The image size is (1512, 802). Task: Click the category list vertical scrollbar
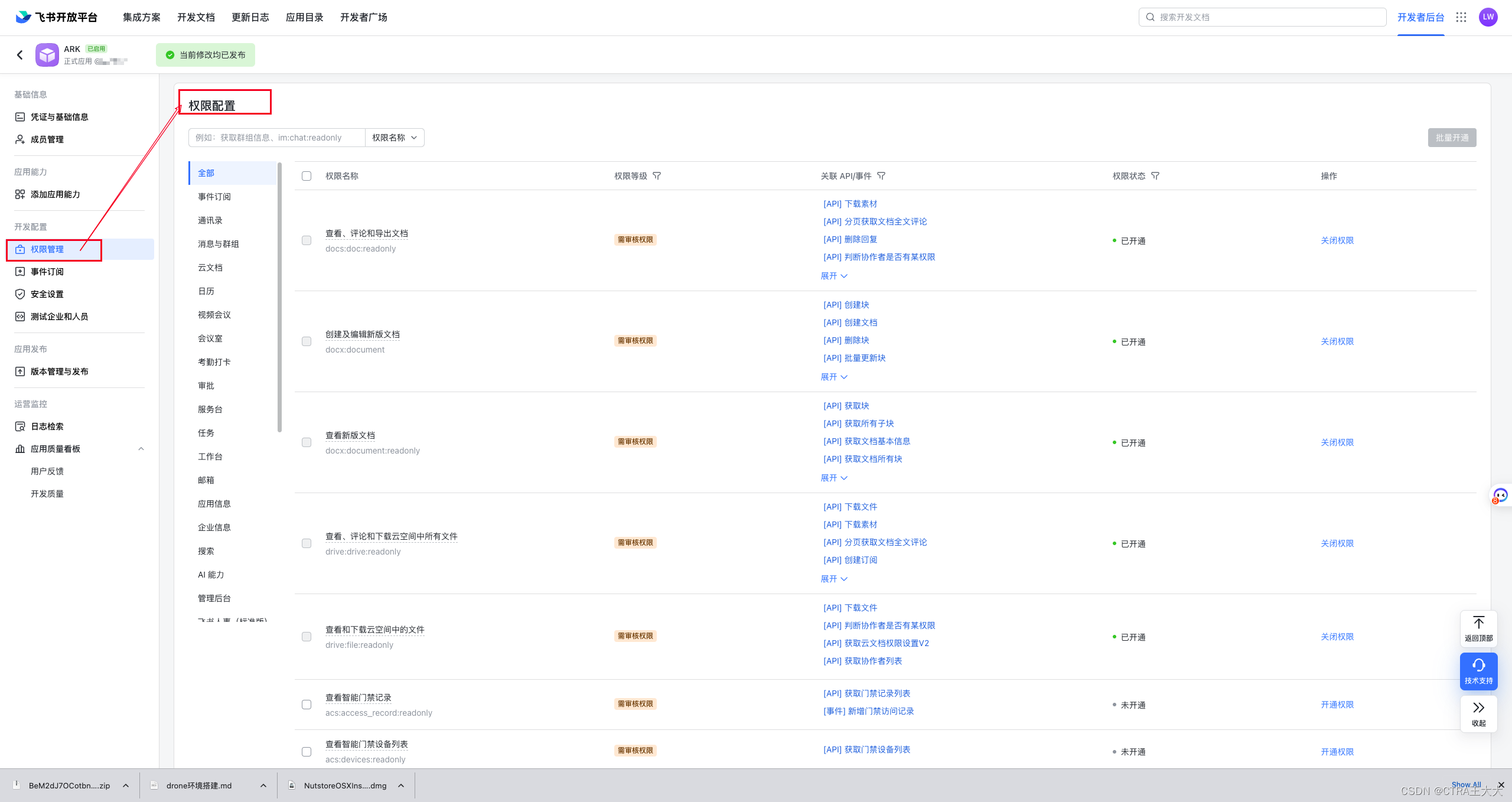click(279, 295)
